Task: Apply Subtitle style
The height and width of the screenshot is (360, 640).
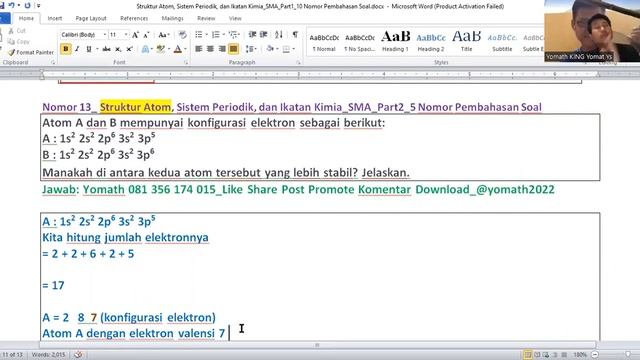Action: point(502,42)
